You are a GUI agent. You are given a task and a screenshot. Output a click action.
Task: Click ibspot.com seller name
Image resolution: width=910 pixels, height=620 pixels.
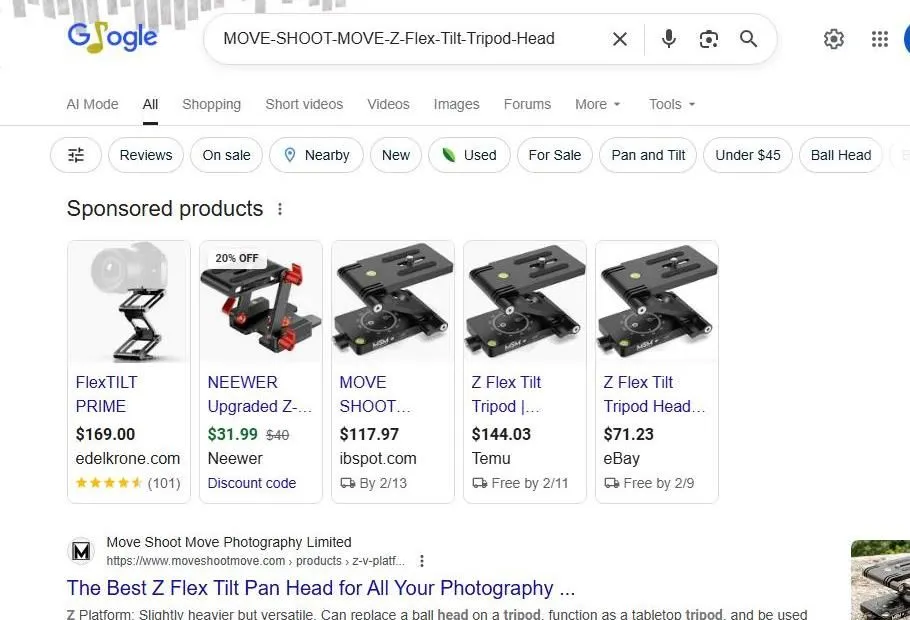[x=378, y=459]
